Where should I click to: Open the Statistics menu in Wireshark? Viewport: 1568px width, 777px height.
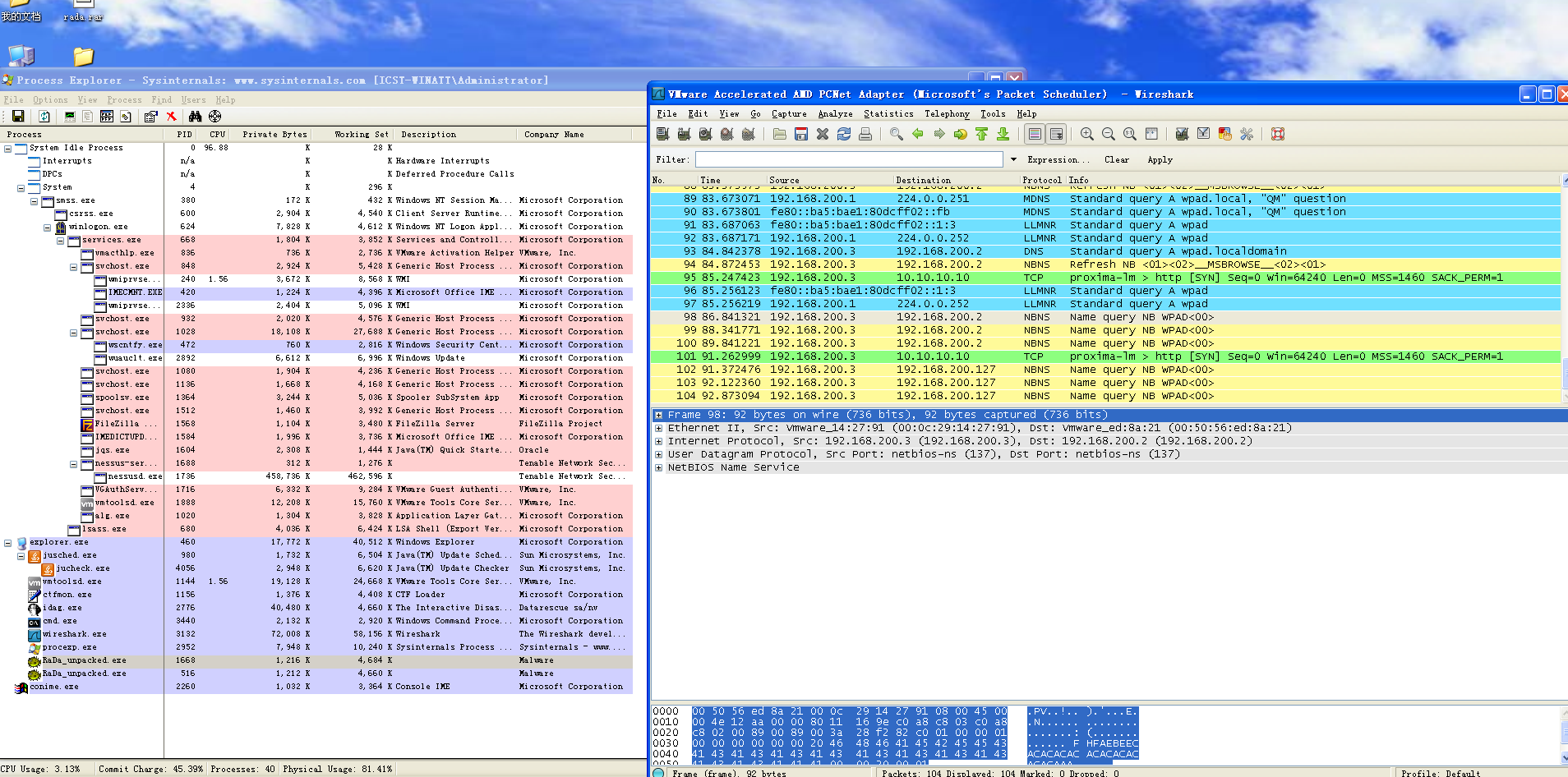[888, 114]
